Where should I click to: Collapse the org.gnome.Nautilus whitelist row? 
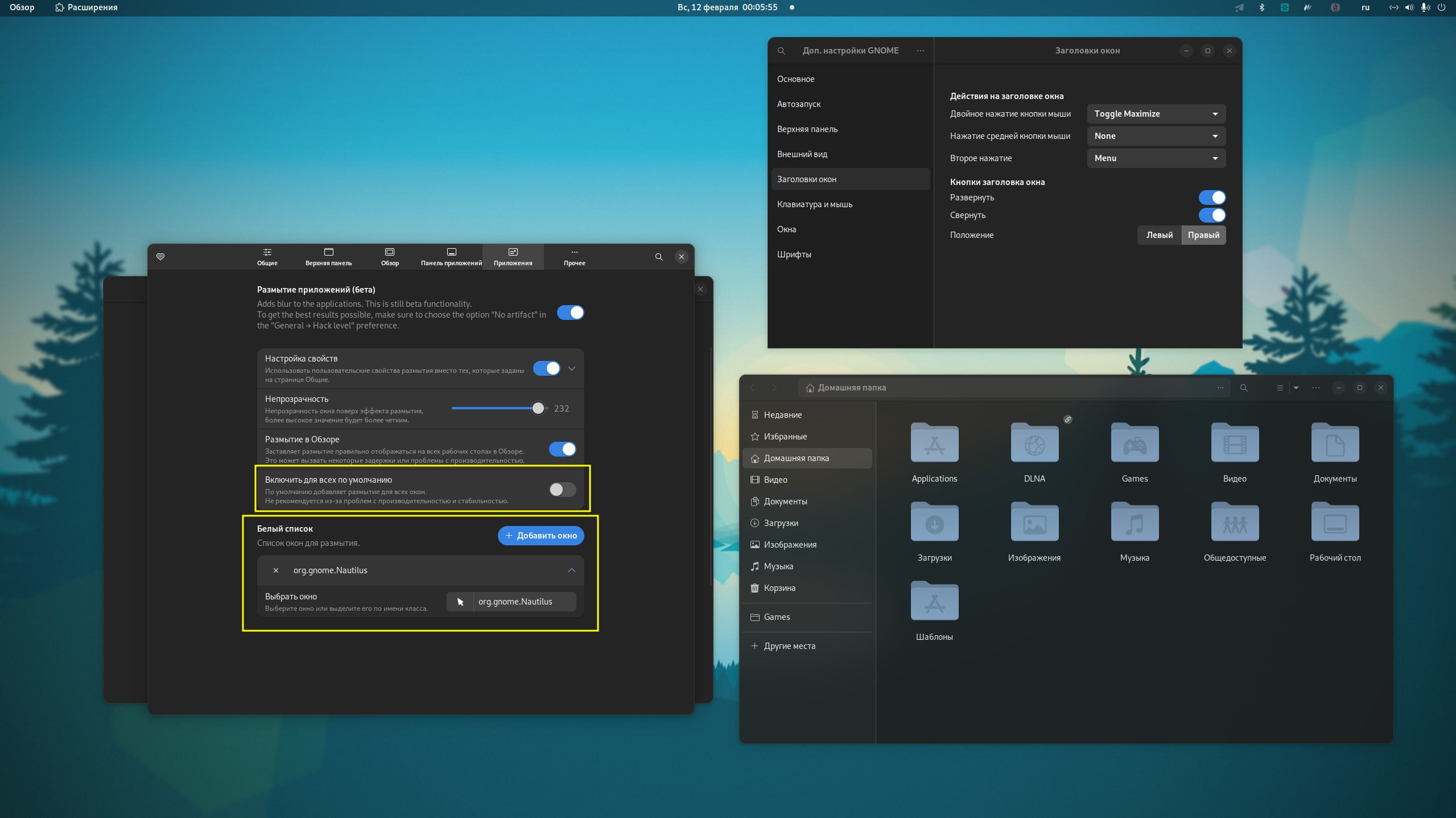click(x=572, y=570)
